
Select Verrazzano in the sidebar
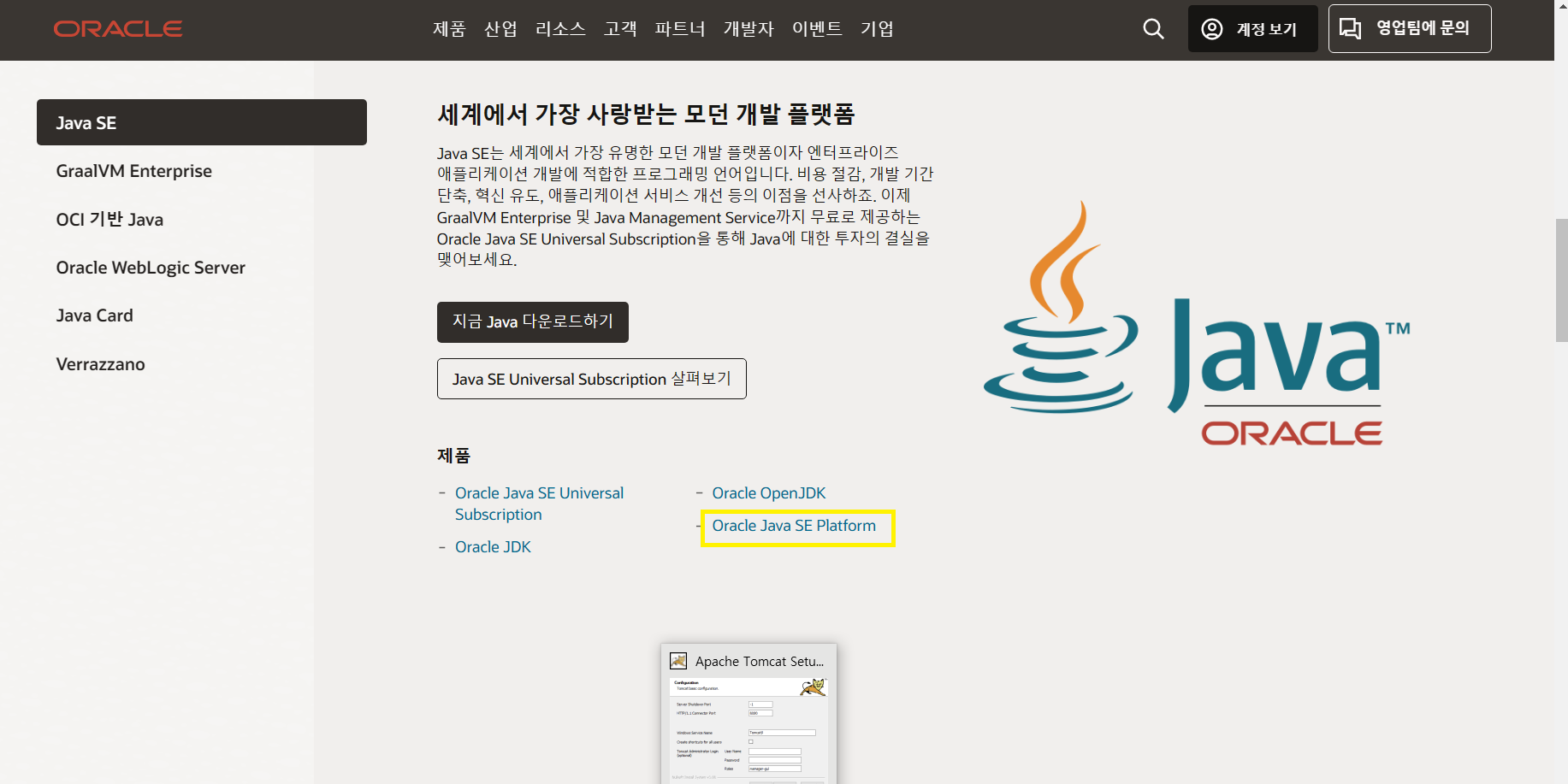pos(100,364)
